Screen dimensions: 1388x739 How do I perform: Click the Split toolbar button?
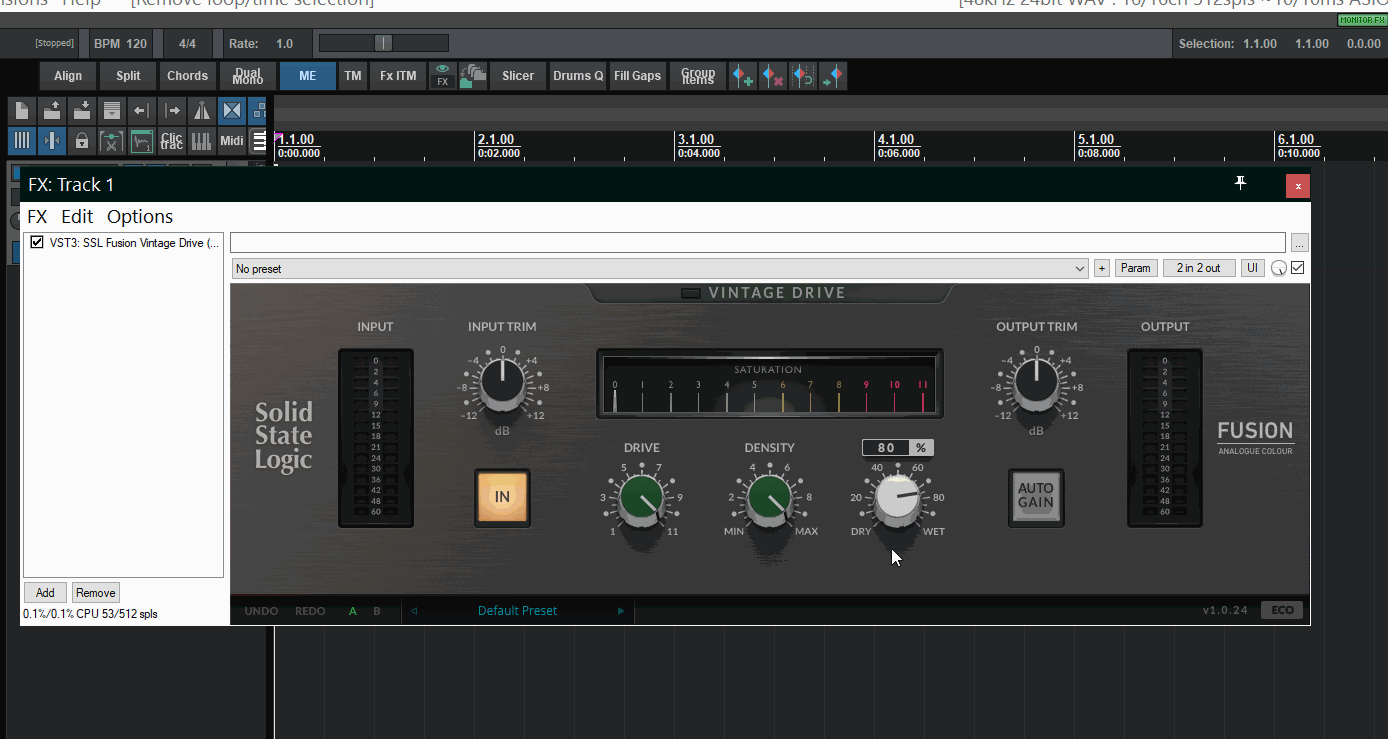pyautogui.click(x=128, y=76)
